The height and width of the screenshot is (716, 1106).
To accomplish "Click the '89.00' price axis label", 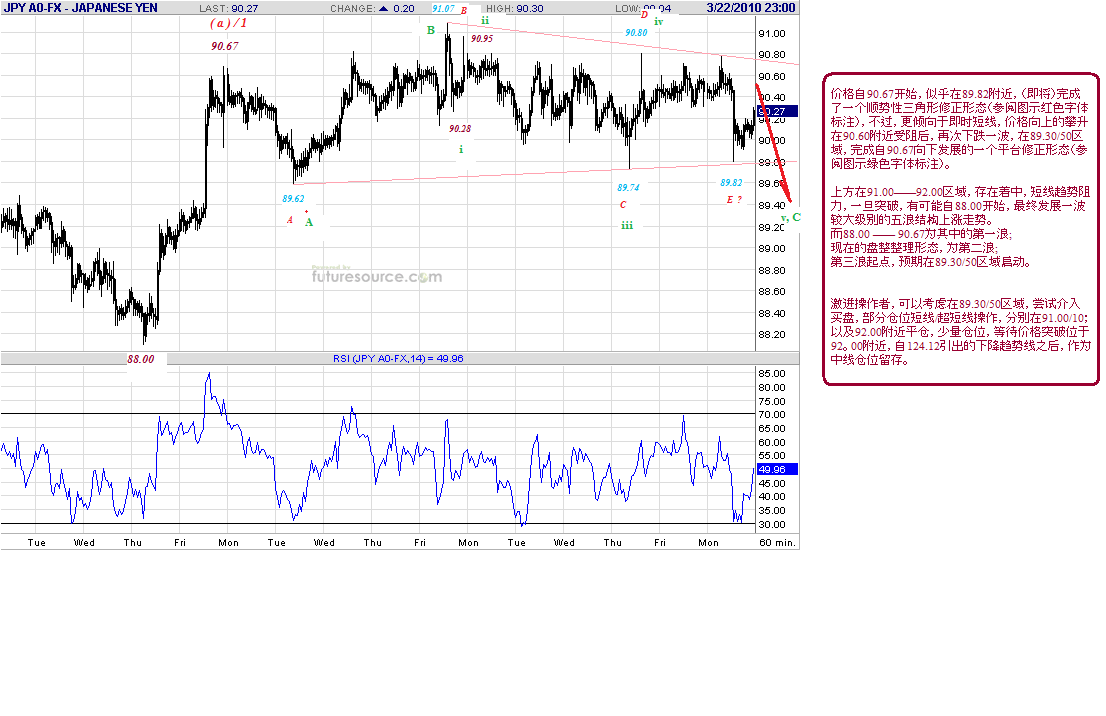I will tap(772, 249).
